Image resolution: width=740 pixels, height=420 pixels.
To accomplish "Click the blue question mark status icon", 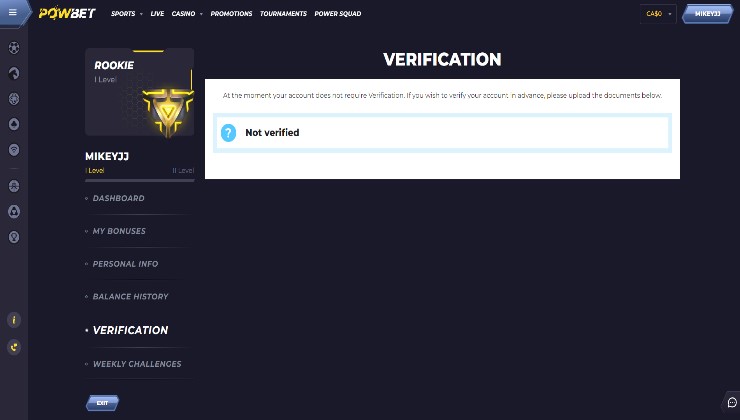I will point(228,133).
